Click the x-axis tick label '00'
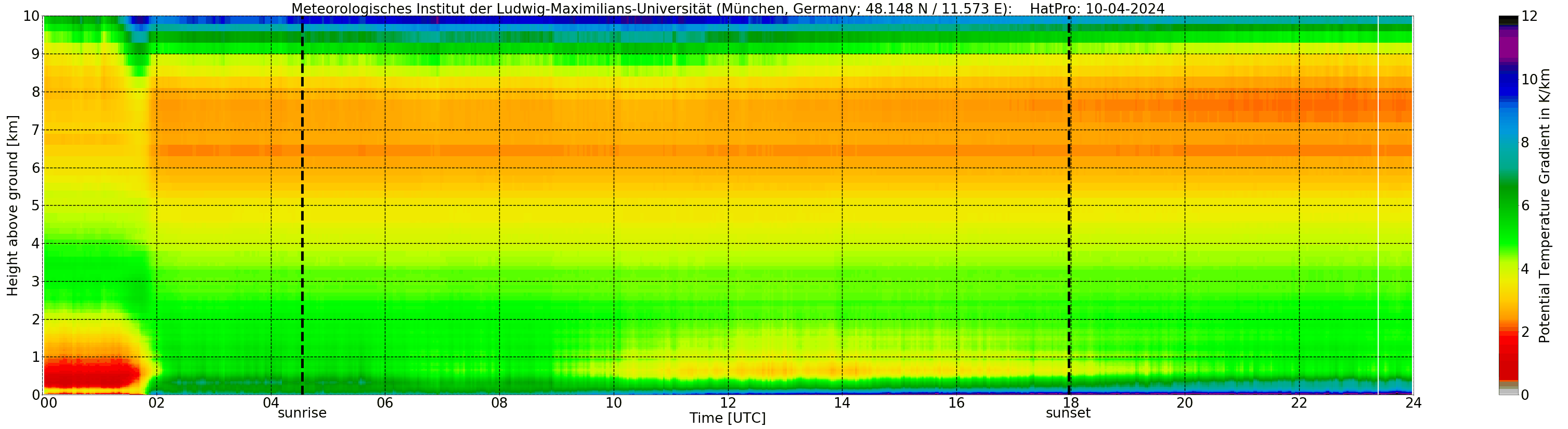Image resolution: width=1568 pixels, height=429 pixels. (49, 403)
